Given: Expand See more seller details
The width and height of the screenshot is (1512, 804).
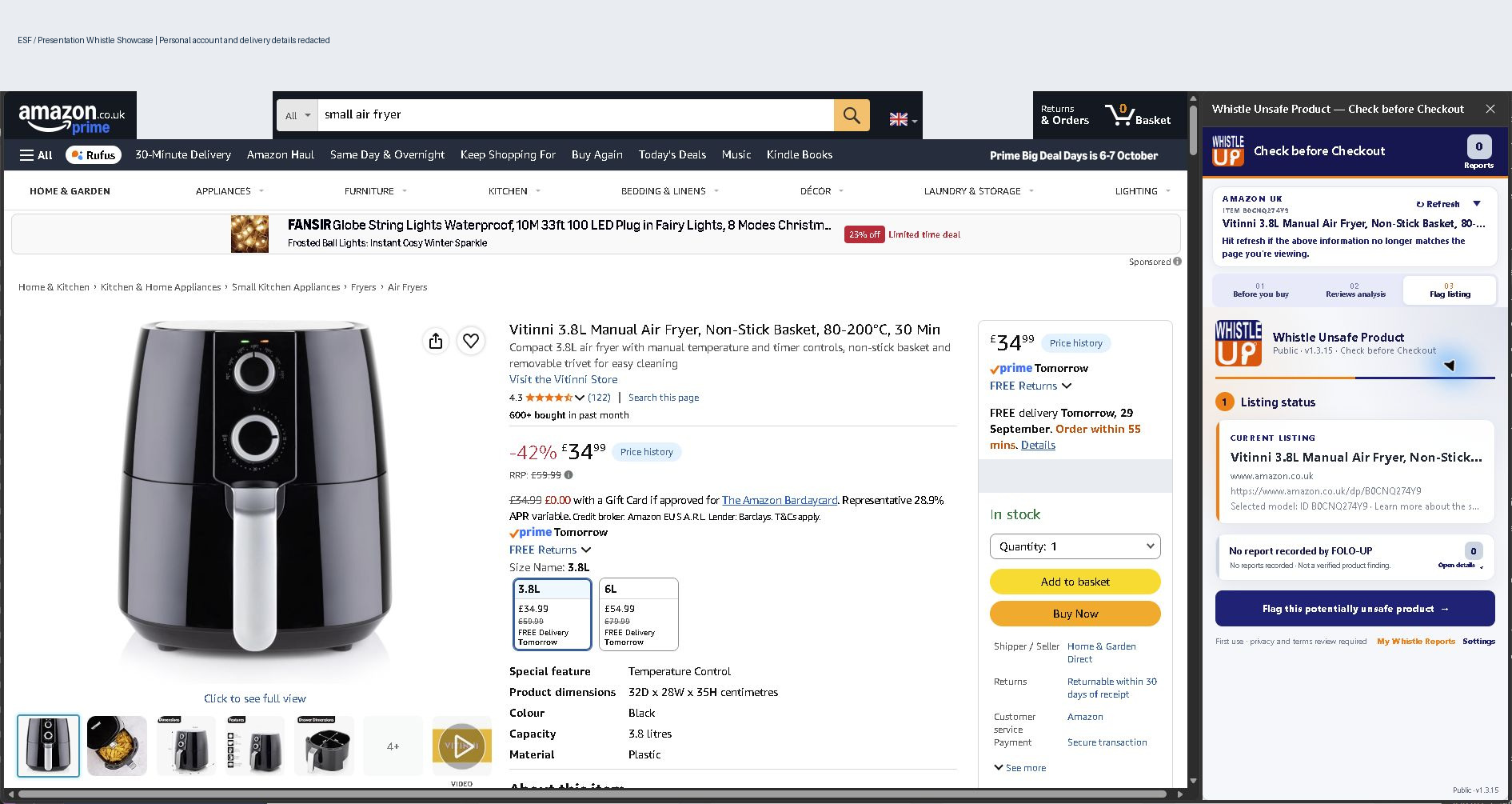Looking at the screenshot, I should pos(1019,767).
